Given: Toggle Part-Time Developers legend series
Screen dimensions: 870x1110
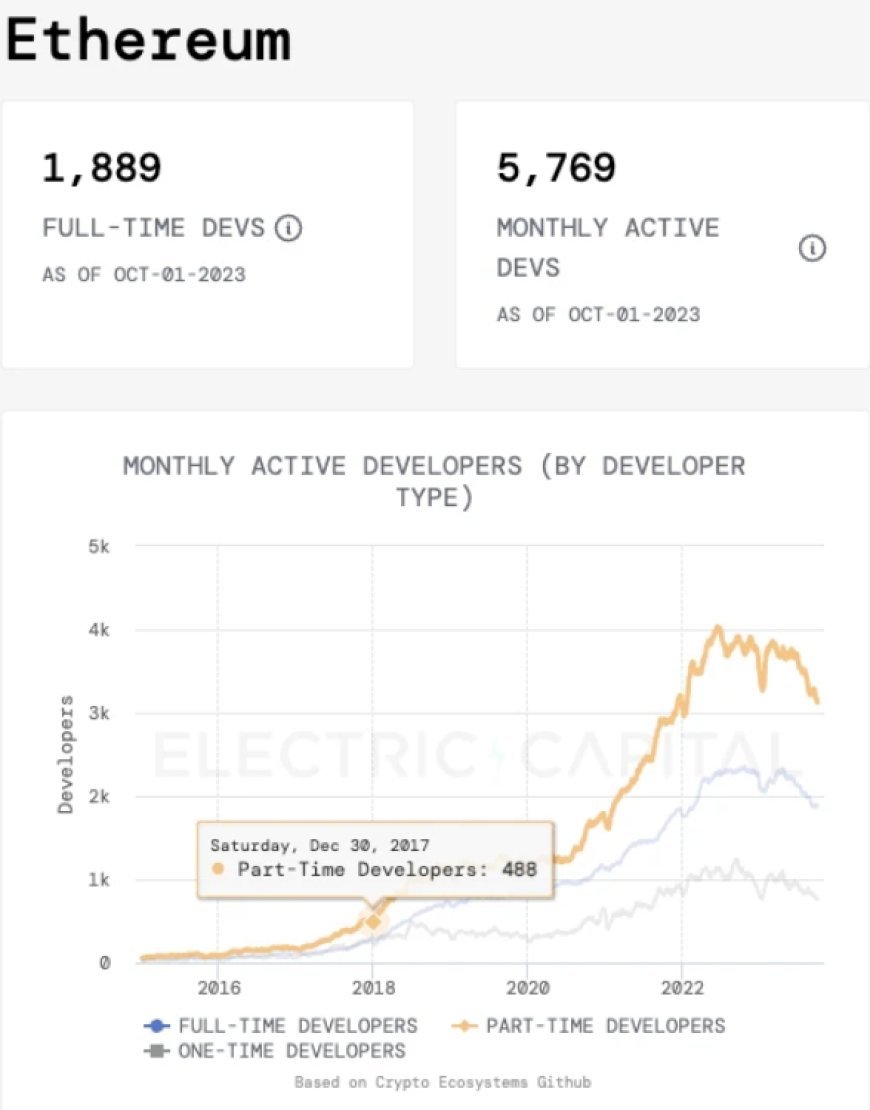Looking at the screenshot, I should click(x=588, y=1025).
